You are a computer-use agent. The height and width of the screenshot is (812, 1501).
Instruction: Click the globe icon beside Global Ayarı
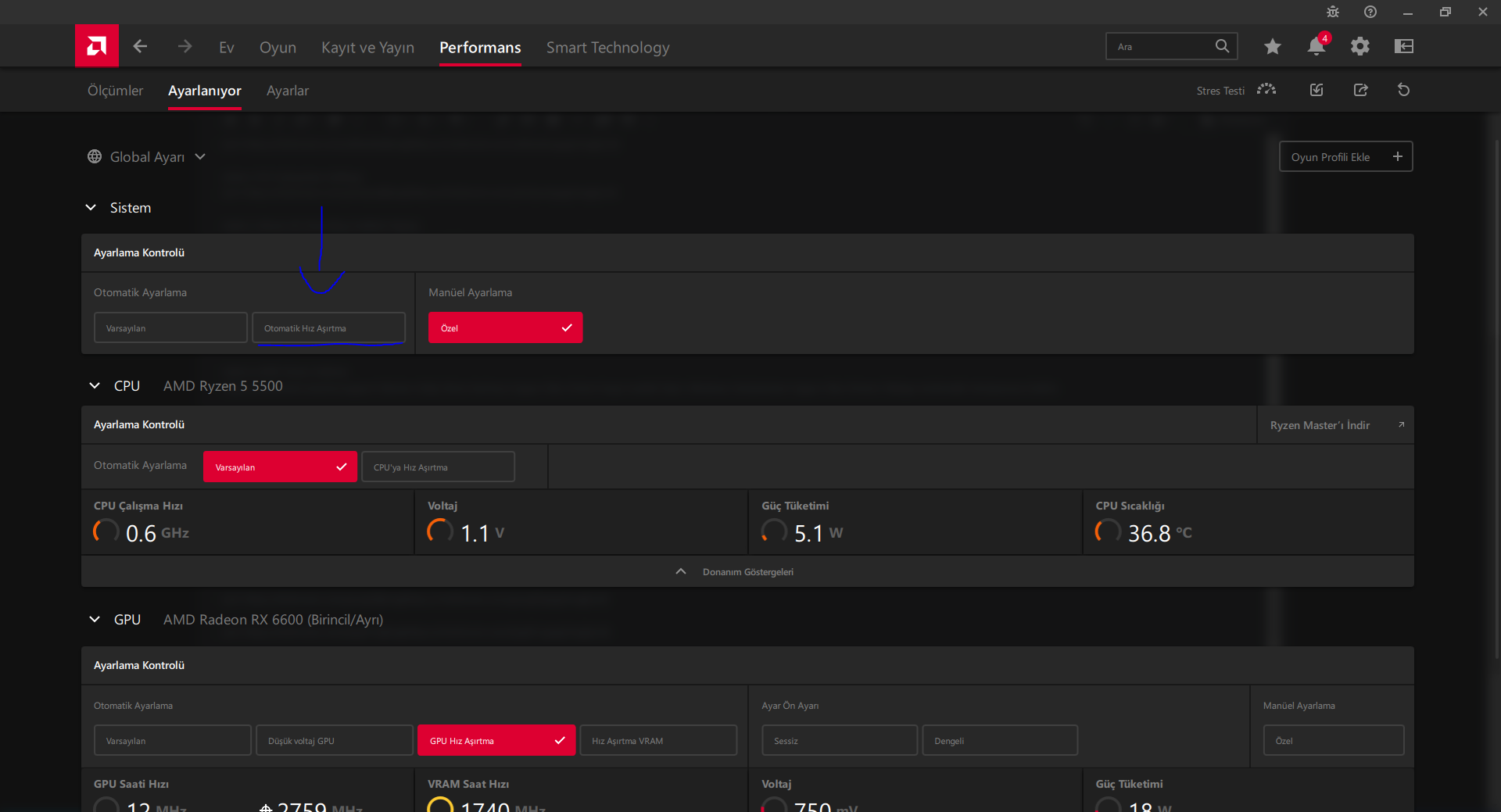point(95,156)
